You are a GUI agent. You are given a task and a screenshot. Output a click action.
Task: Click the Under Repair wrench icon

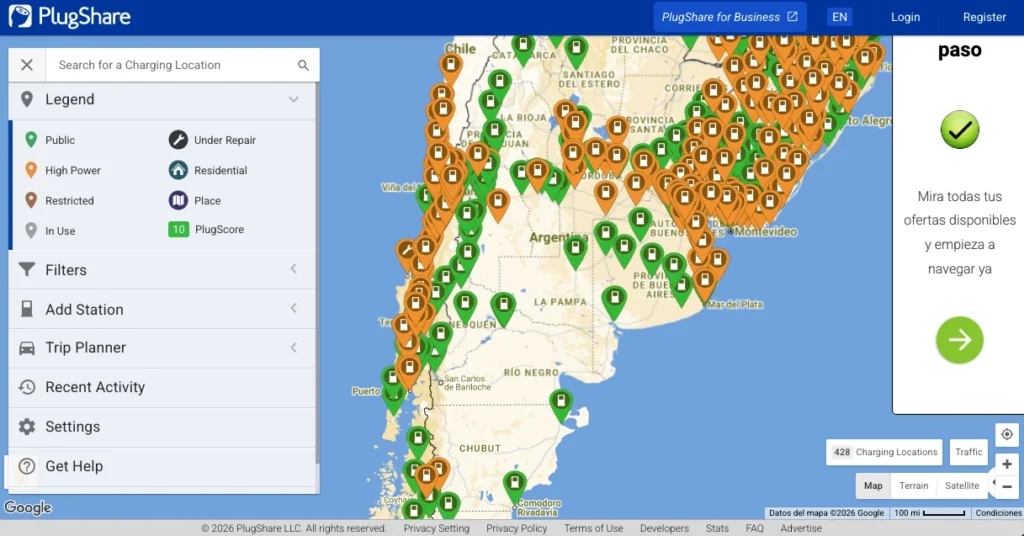(178, 140)
